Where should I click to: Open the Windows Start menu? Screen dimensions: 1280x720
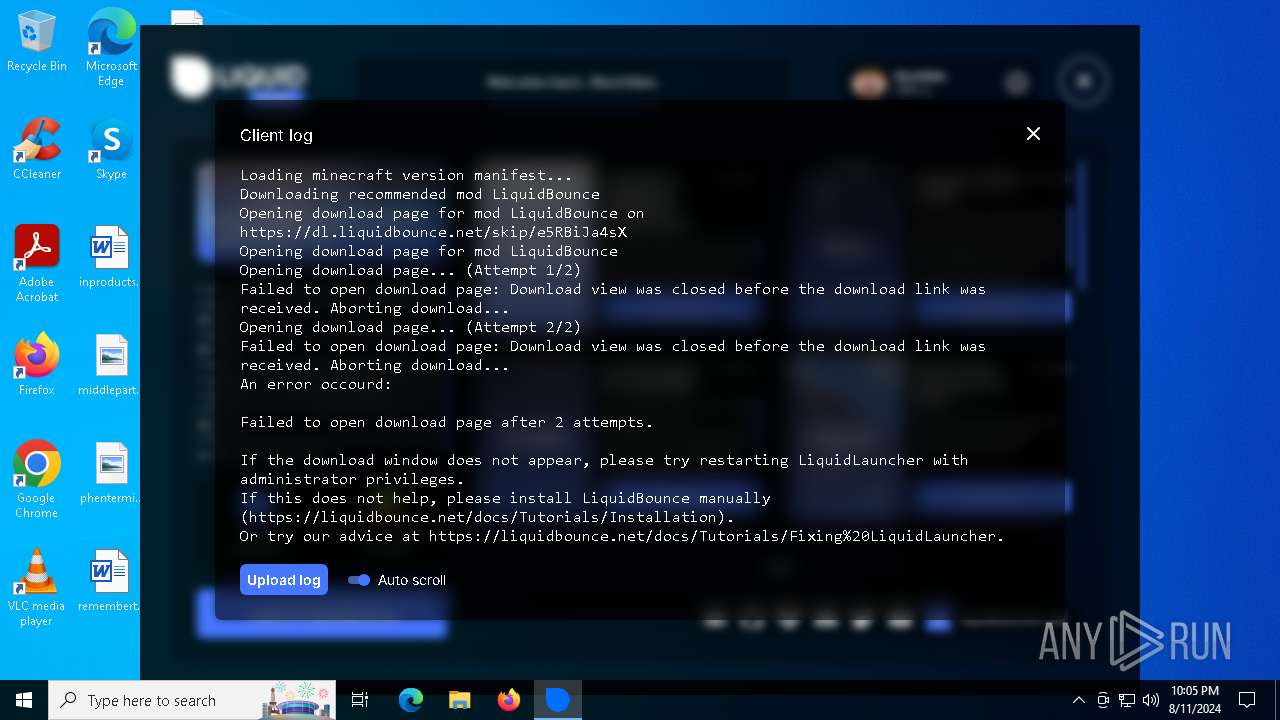[24, 700]
